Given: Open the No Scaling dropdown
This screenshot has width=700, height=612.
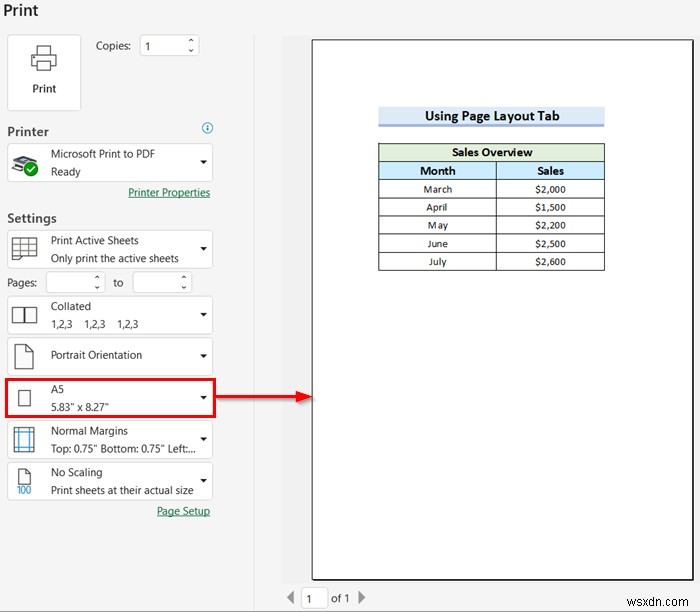Looking at the screenshot, I should (110, 481).
